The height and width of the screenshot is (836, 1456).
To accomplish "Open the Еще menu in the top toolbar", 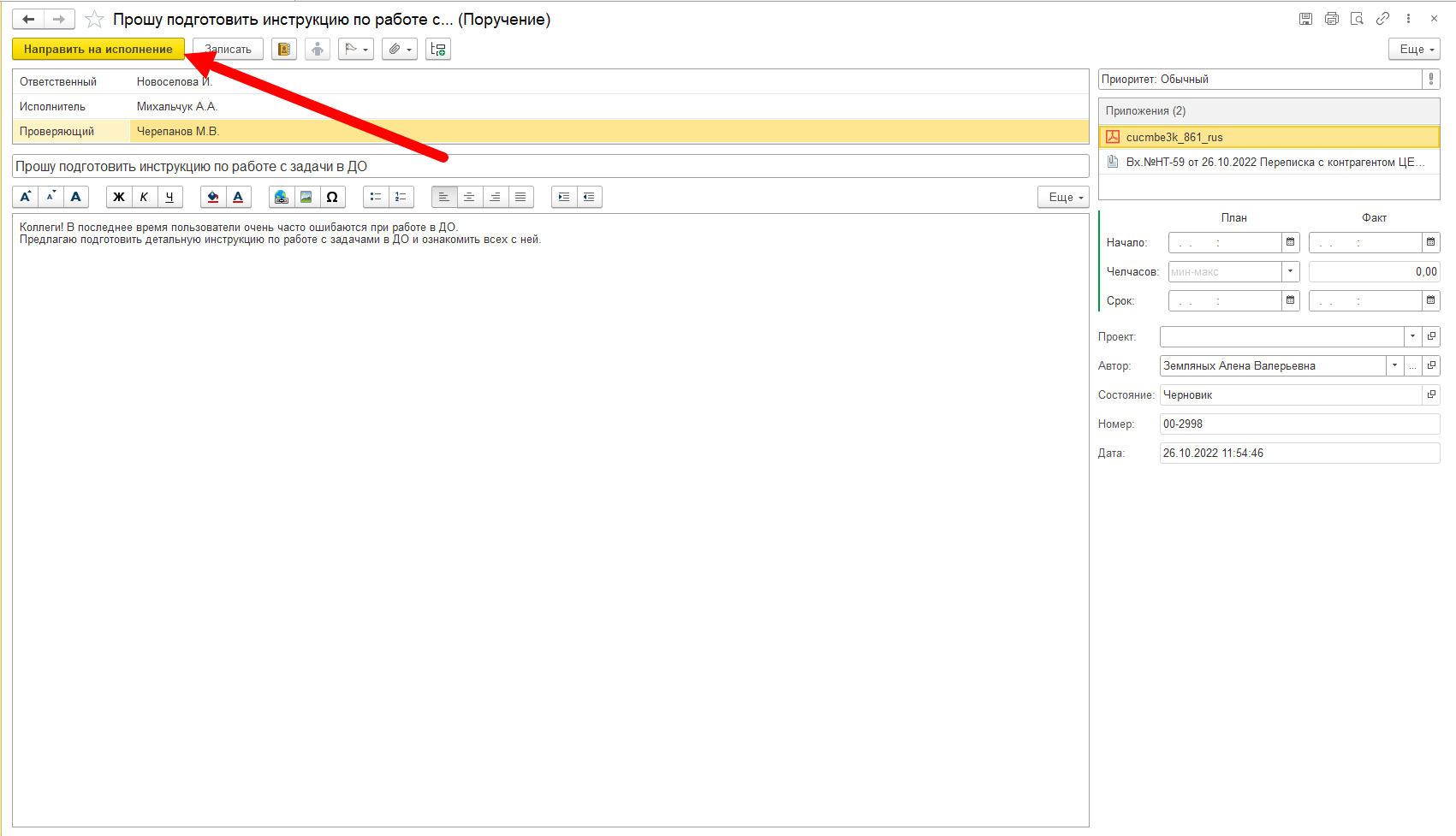I will tap(1414, 50).
